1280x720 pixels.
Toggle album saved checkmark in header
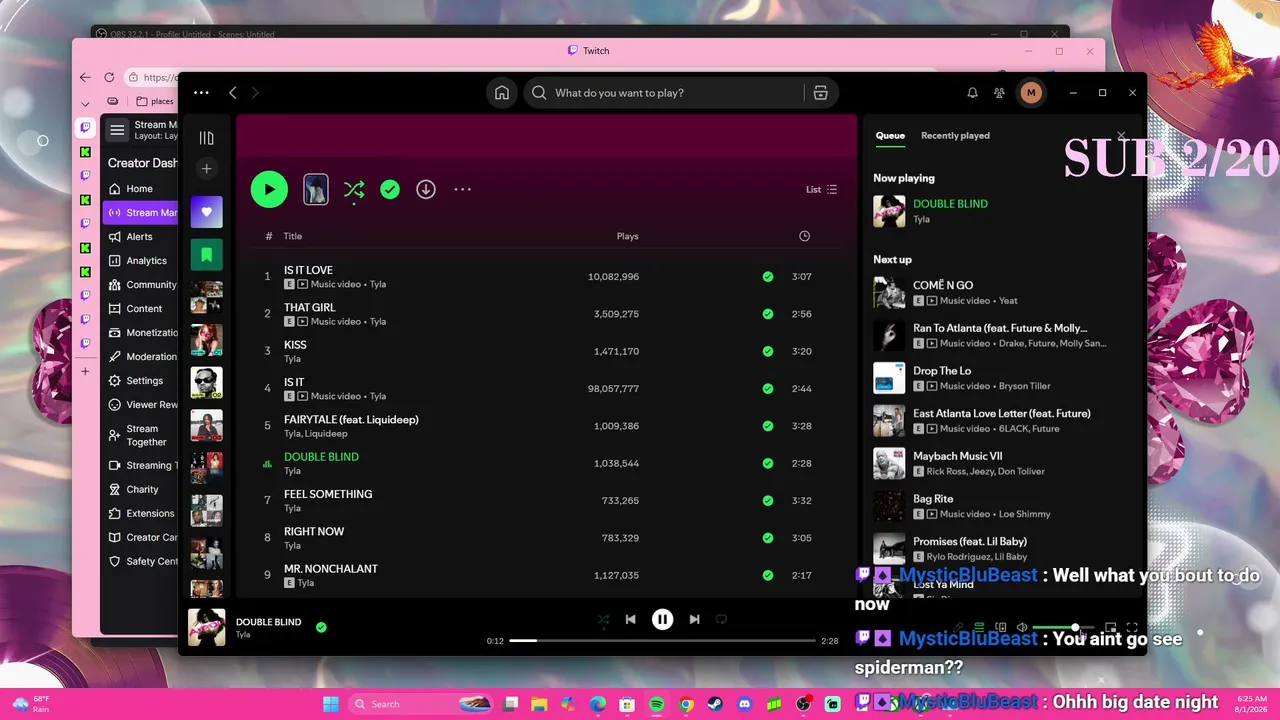[390, 189]
